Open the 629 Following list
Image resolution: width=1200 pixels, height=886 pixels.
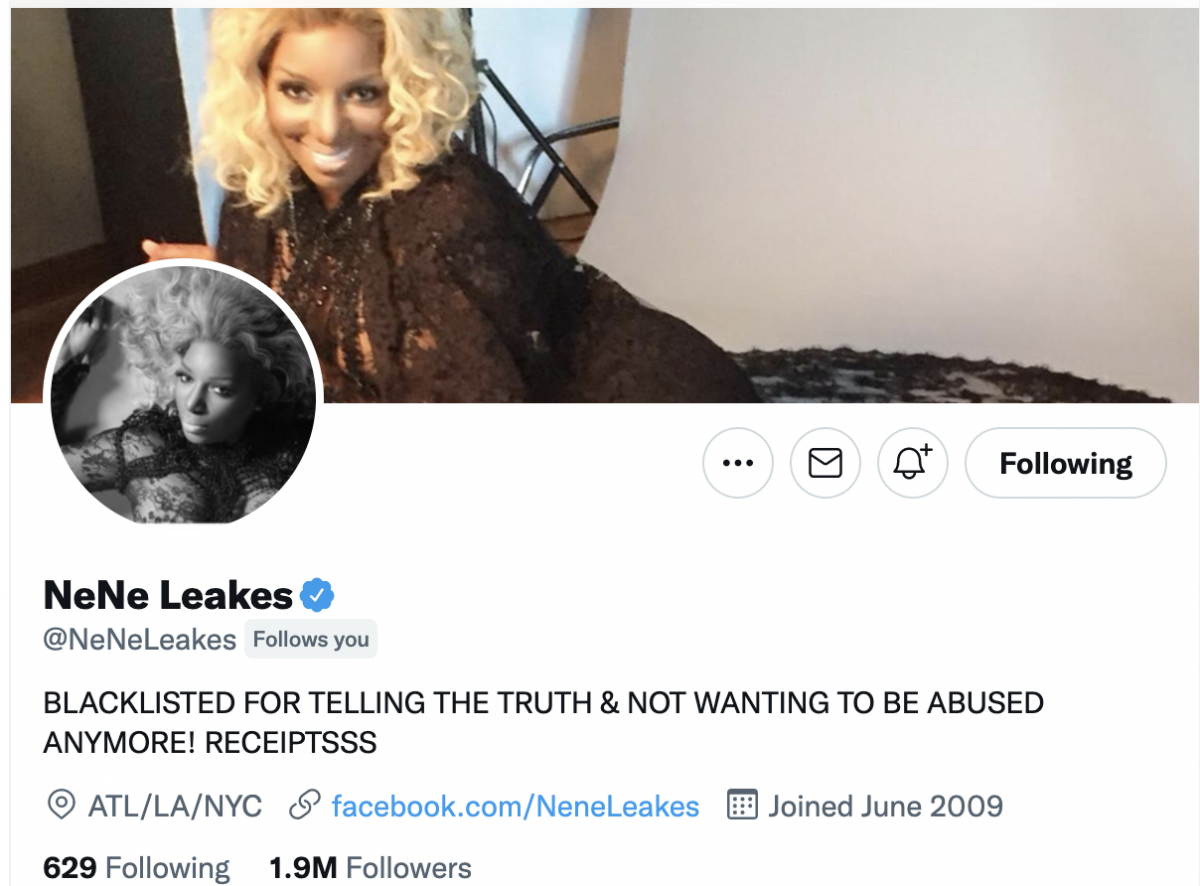click(x=137, y=868)
